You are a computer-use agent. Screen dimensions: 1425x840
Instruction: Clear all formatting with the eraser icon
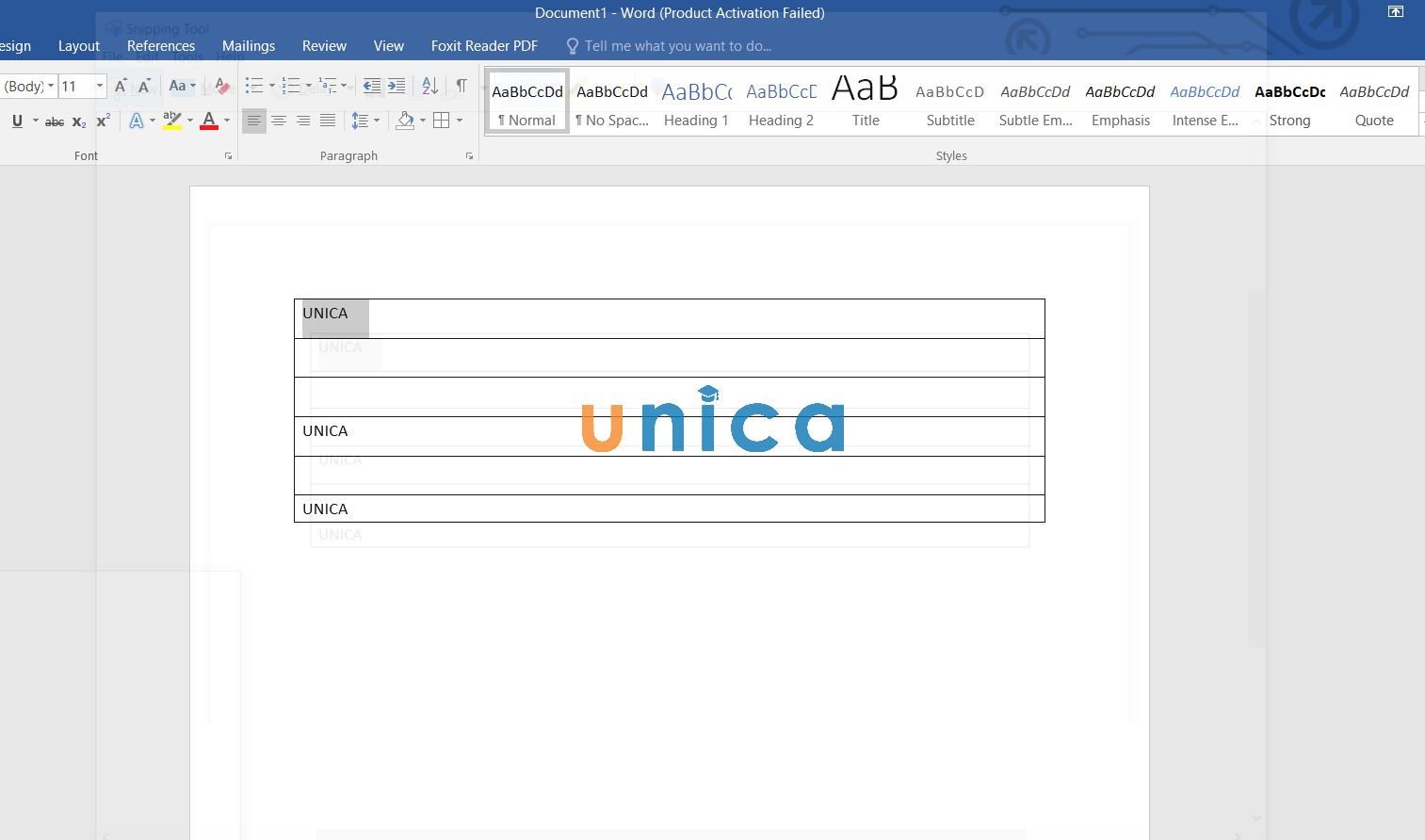(x=222, y=86)
